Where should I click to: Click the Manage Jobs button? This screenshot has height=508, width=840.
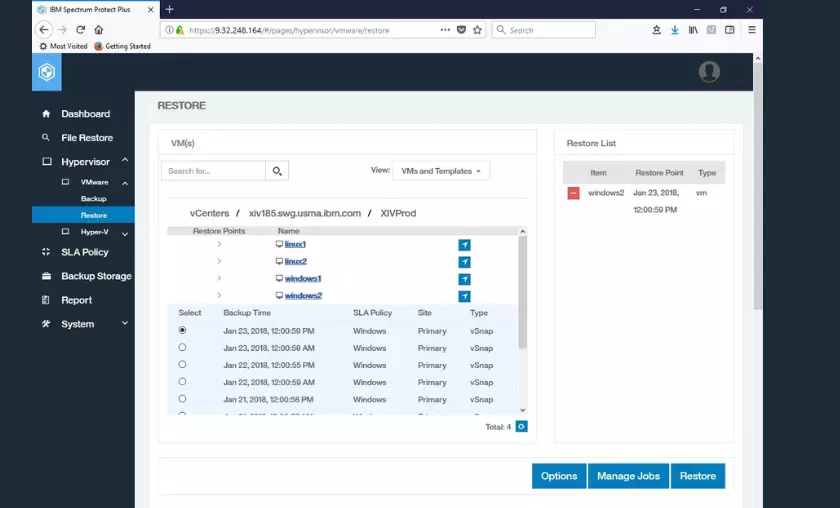(x=628, y=476)
